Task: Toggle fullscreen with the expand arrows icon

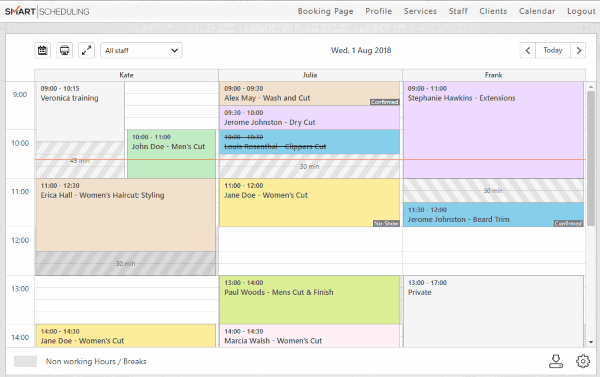Action: (x=86, y=50)
